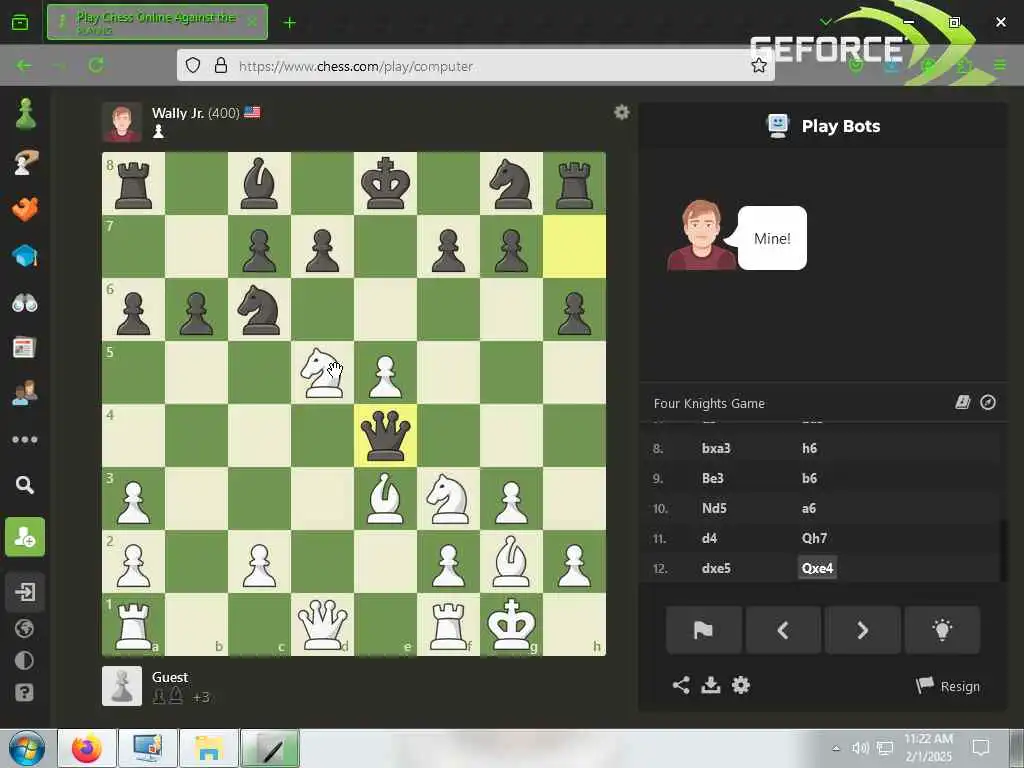Screen dimensions: 1024x768
Task: Click the black queen on e4
Action: tap(385, 436)
